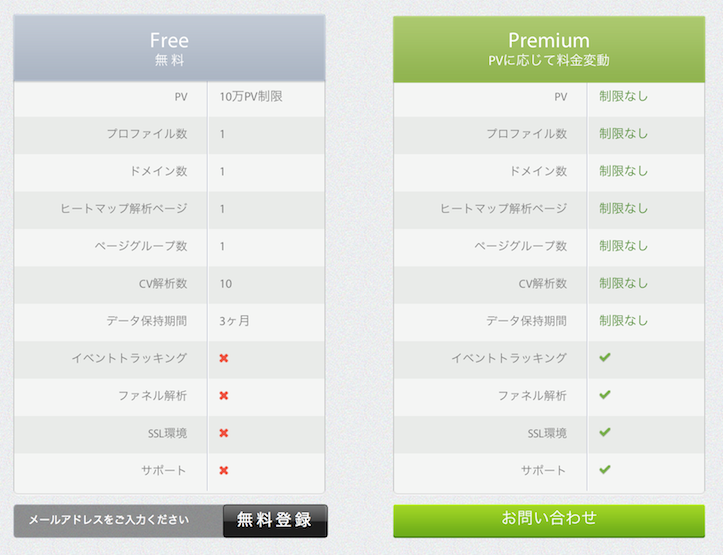Focus the email address input field
The height and width of the screenshot is (555, 723).
(x=118, y=520)
